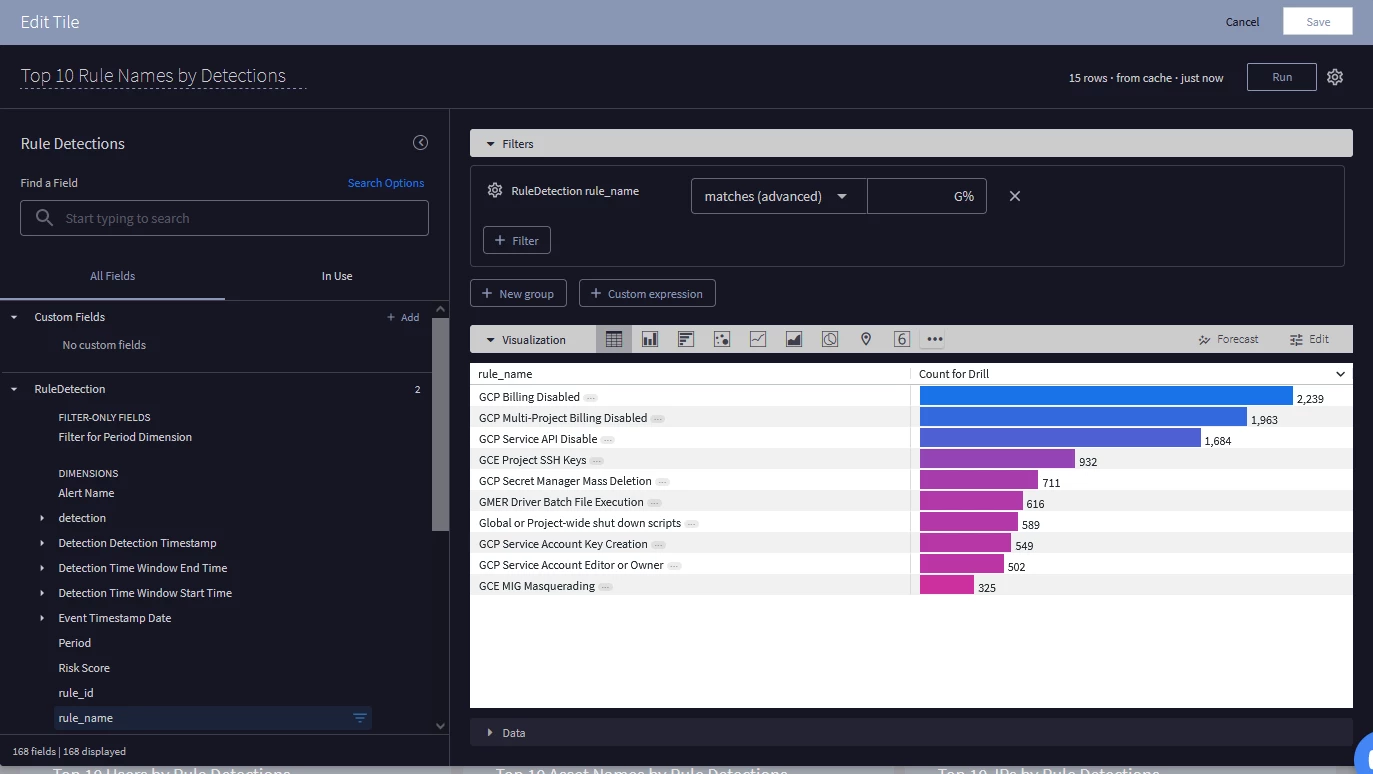Remove the rule_name filter with X

pyautogui.click(x=1015, y=196)
